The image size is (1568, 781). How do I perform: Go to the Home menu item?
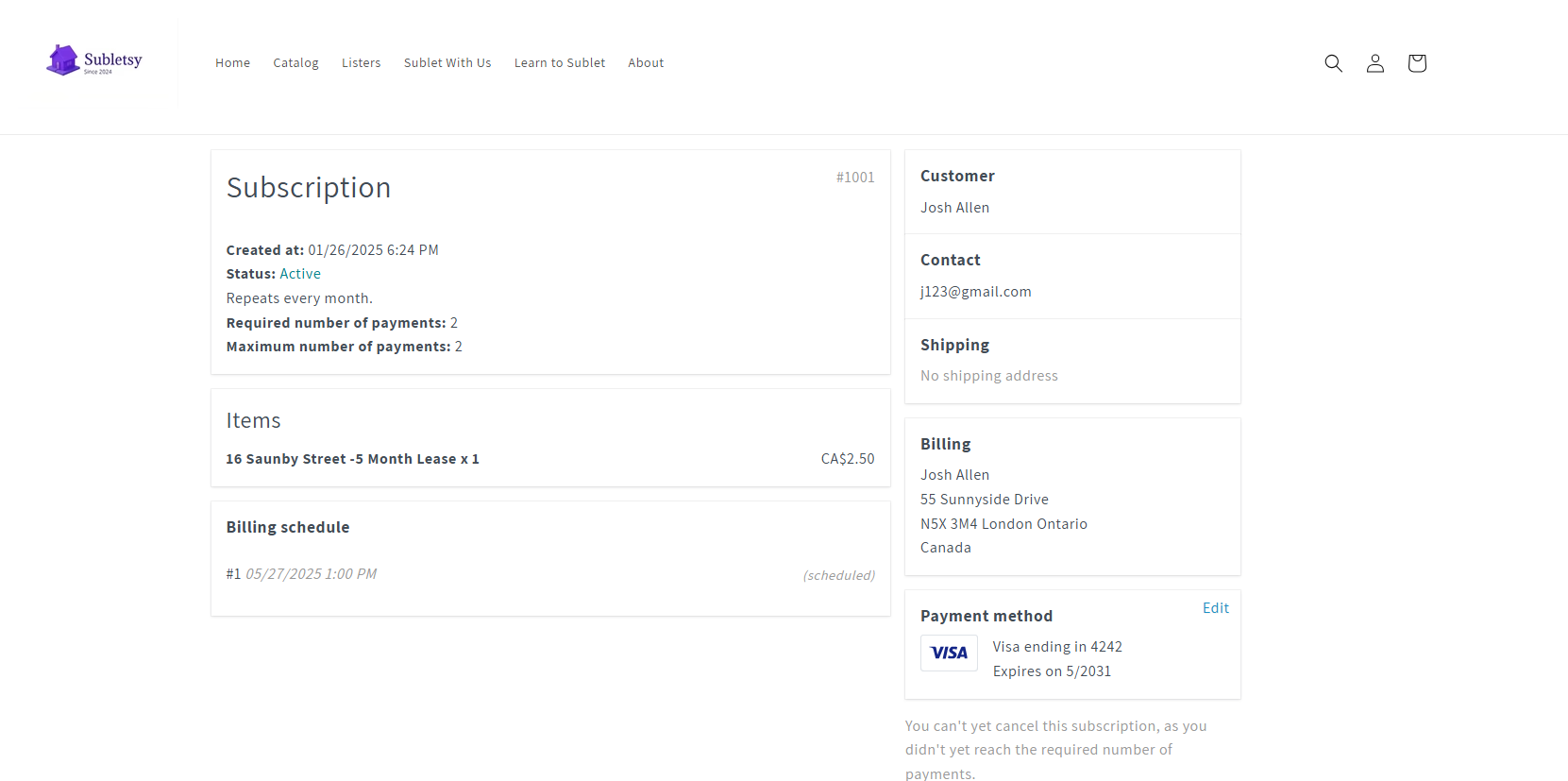point(232,63)
